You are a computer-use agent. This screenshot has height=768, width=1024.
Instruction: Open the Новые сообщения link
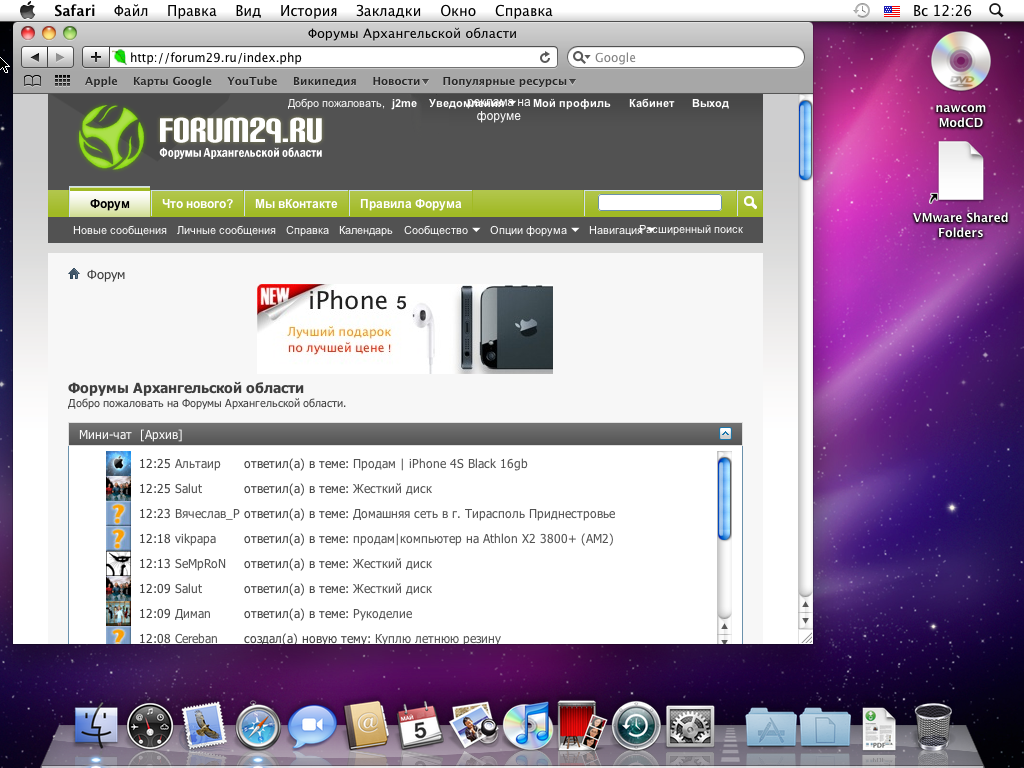[x=120, y=230]
